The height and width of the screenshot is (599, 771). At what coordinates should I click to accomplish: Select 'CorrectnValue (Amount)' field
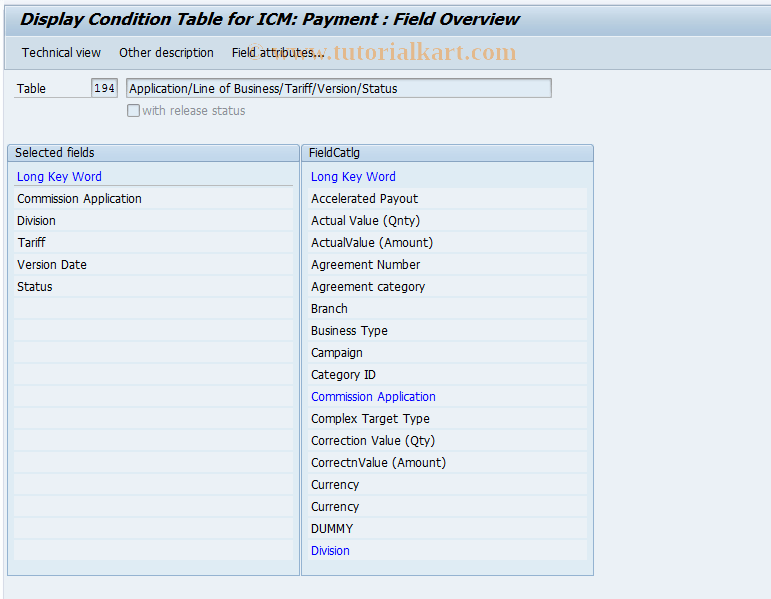(x=448, y=463)
